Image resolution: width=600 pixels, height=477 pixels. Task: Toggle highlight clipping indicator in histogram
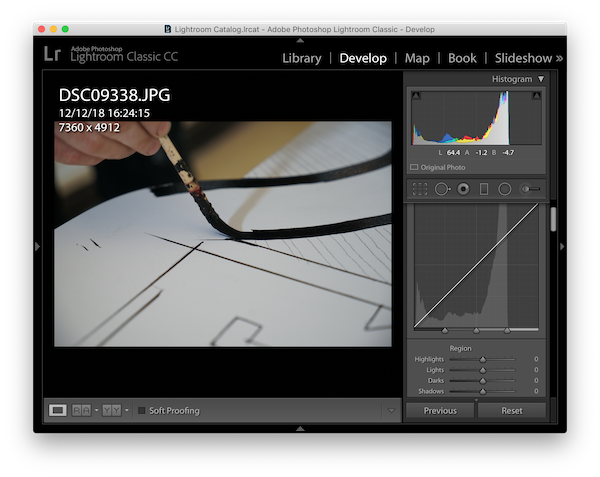[x=537, y=95]
